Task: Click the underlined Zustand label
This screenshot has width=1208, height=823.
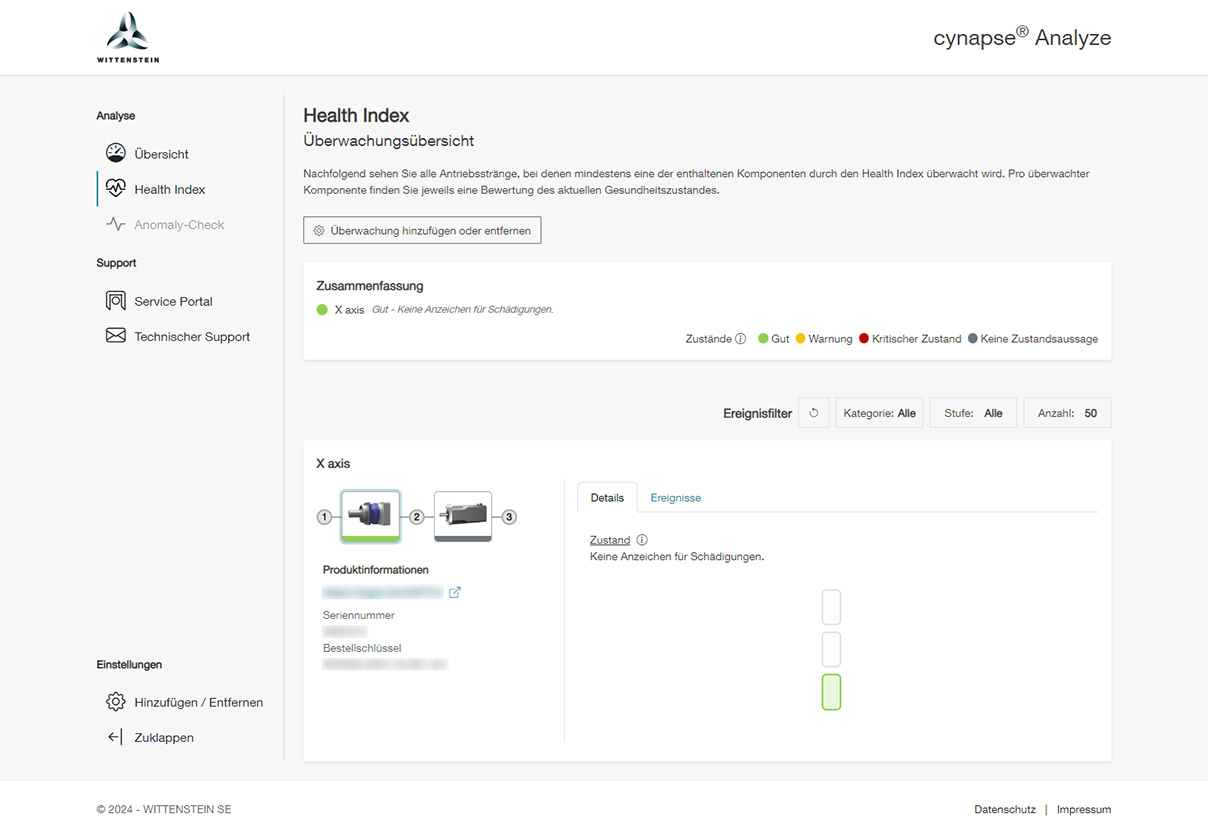Action: point(610,540)
